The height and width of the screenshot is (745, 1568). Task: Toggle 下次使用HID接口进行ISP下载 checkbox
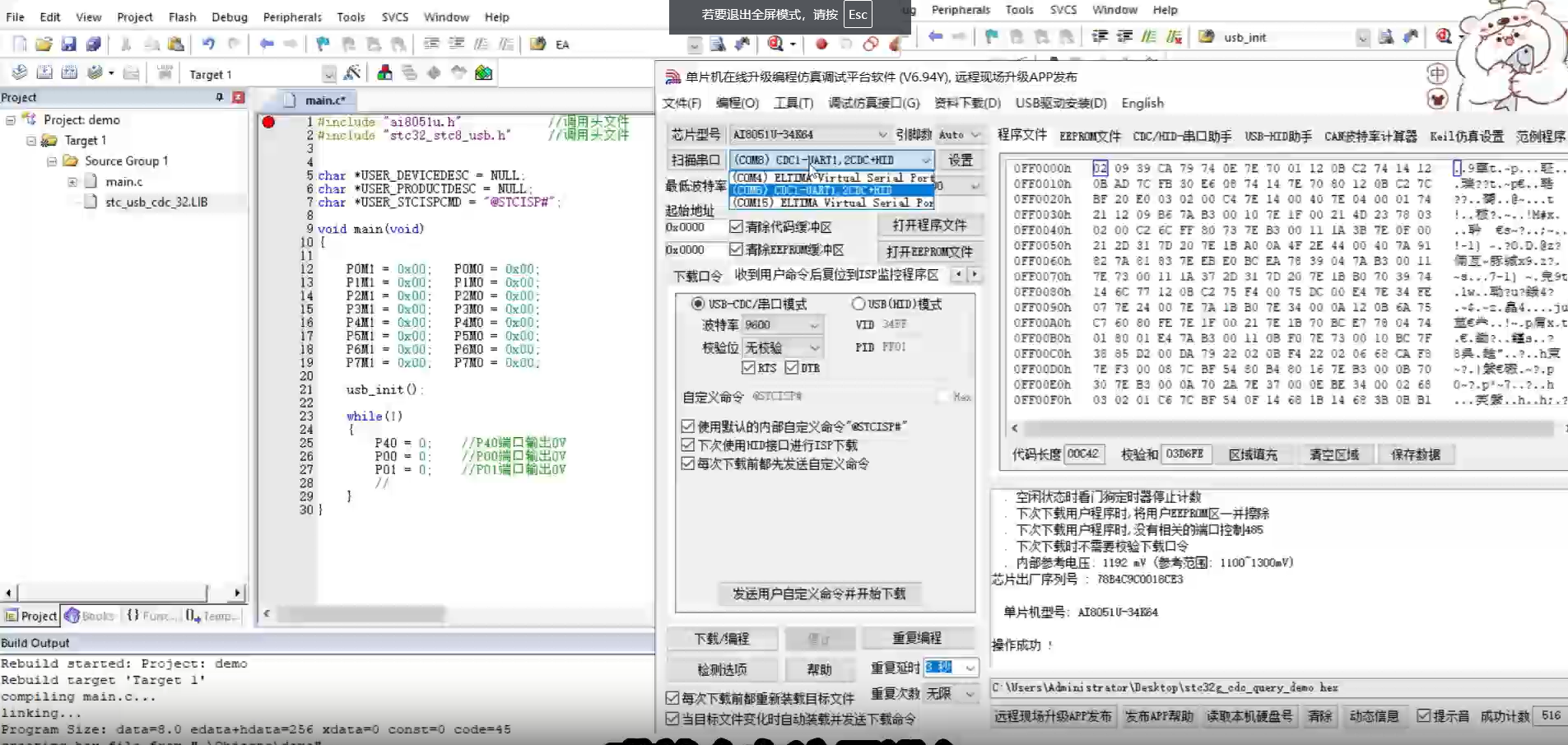(688, 445)
